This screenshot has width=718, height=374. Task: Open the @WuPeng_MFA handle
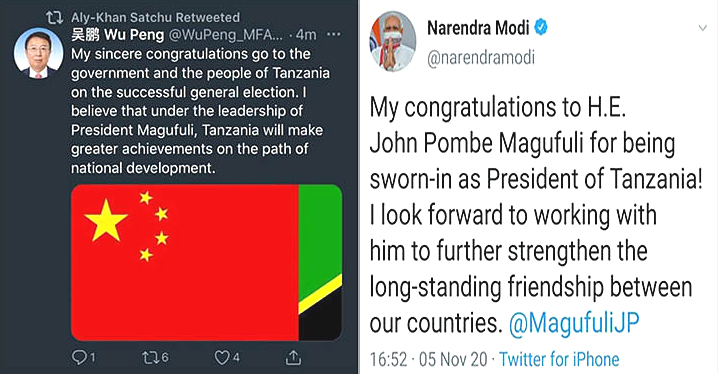click(x=225, y=35)
